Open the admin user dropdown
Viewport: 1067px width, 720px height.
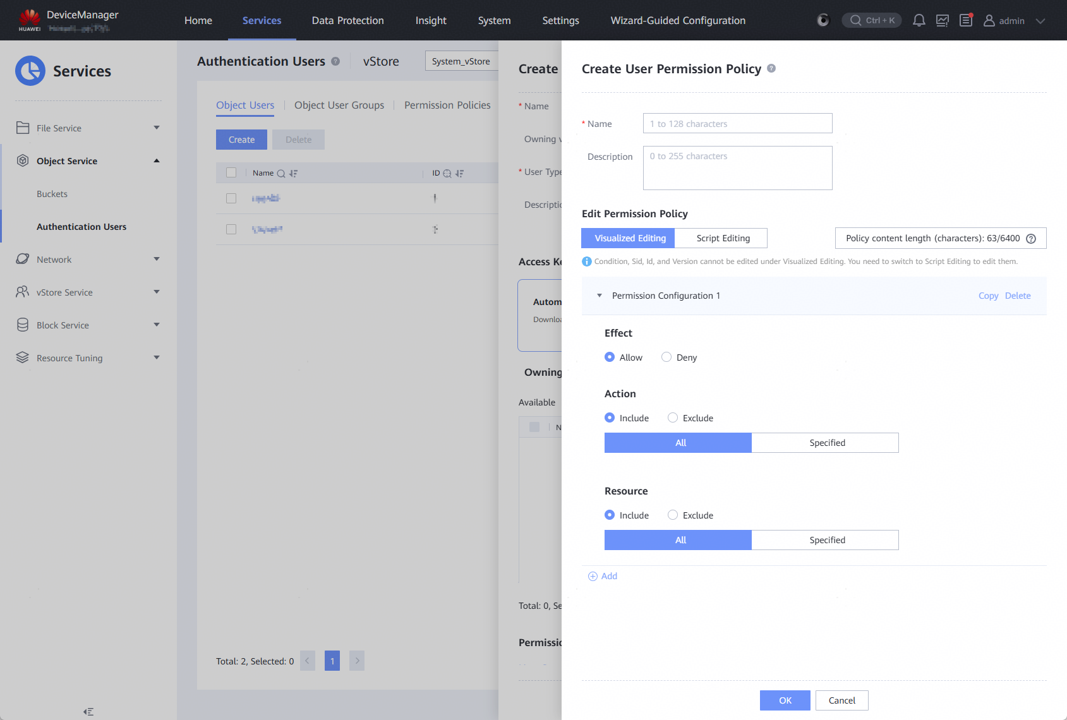(1014, 20)
